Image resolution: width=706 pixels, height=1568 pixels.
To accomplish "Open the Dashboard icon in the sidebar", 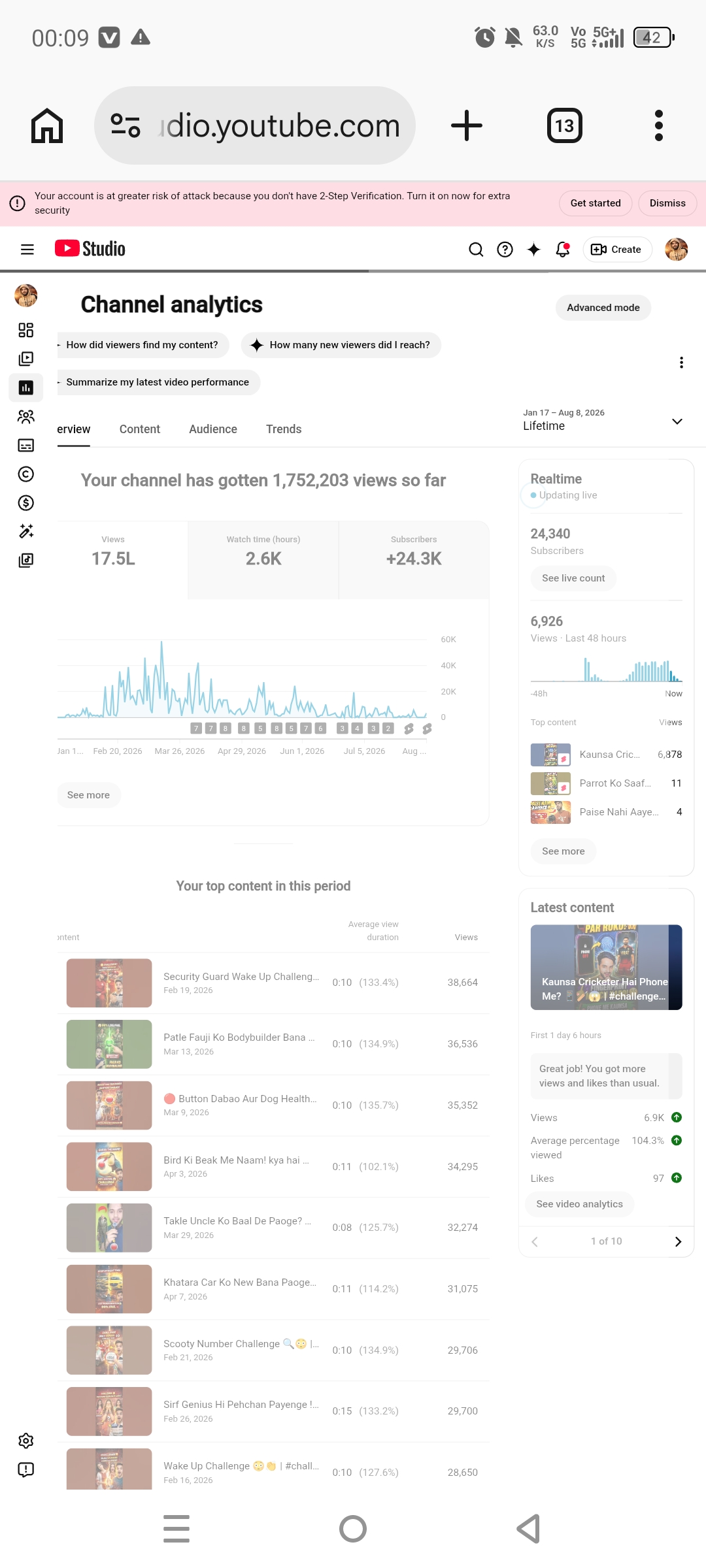I will click(x=26, y=330).
